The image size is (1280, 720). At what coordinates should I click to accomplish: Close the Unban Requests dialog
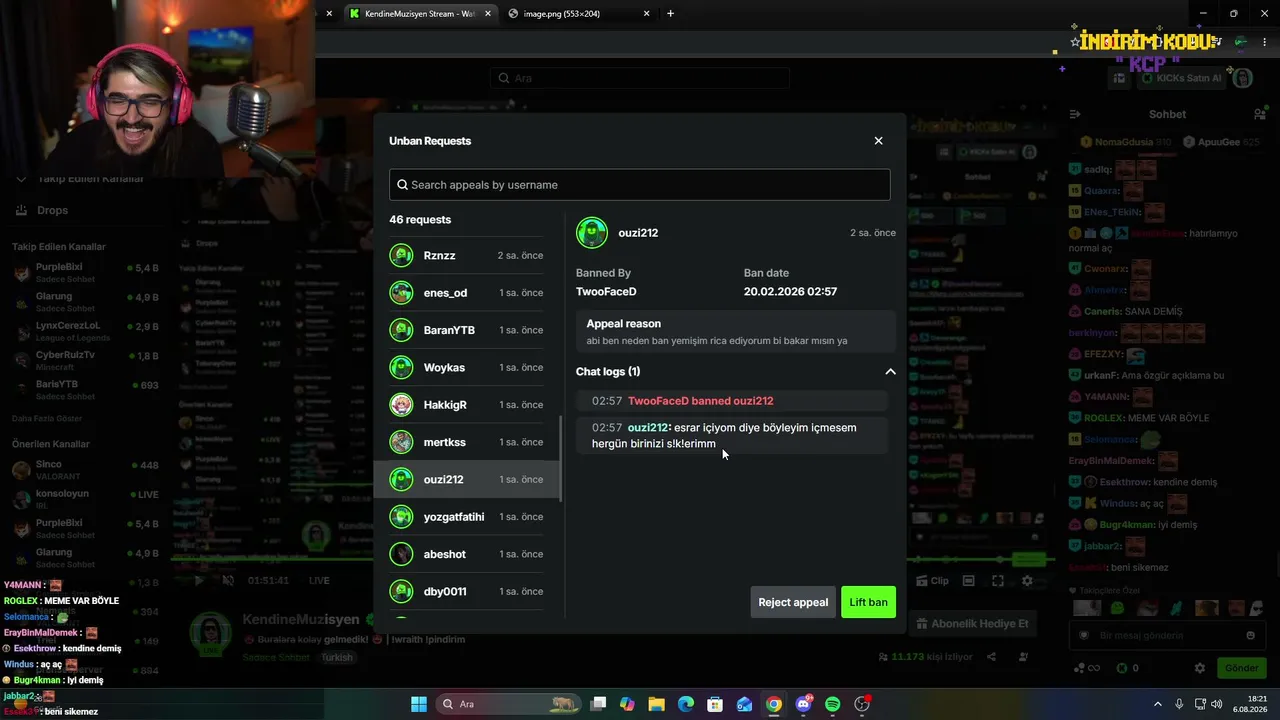click(x=878, y=141)
